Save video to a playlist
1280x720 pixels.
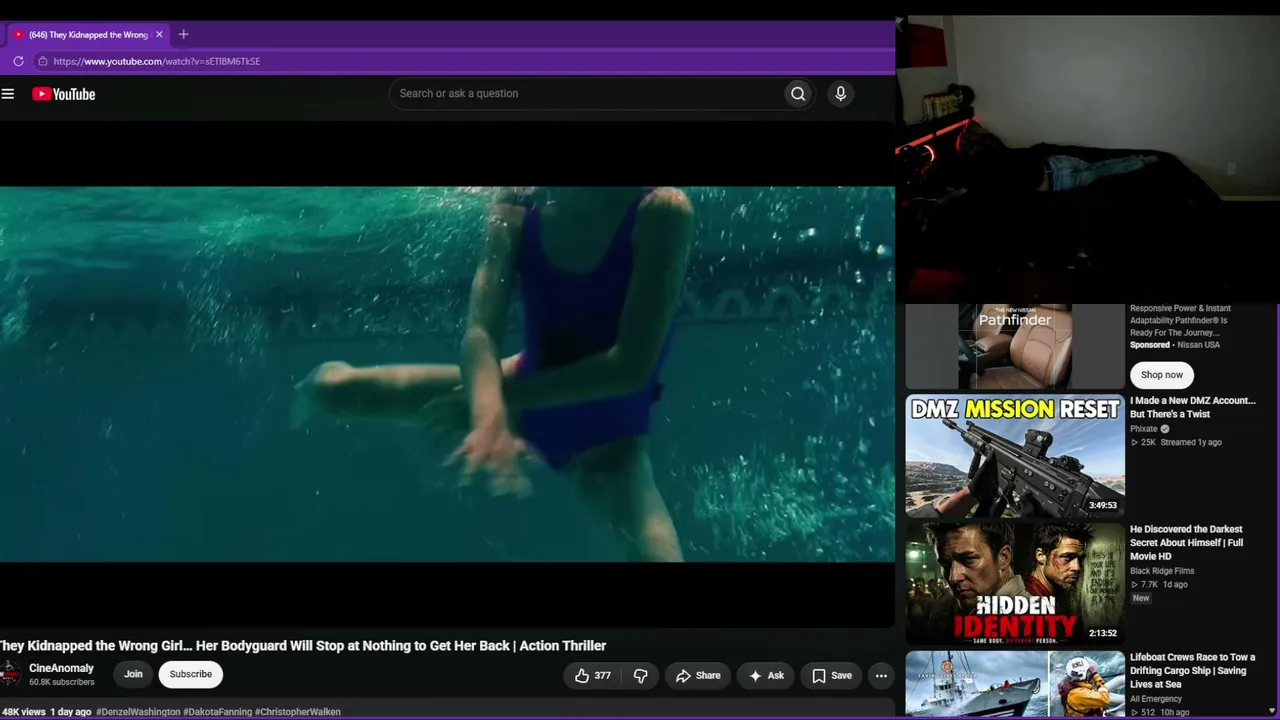click(x=832, y=676)
